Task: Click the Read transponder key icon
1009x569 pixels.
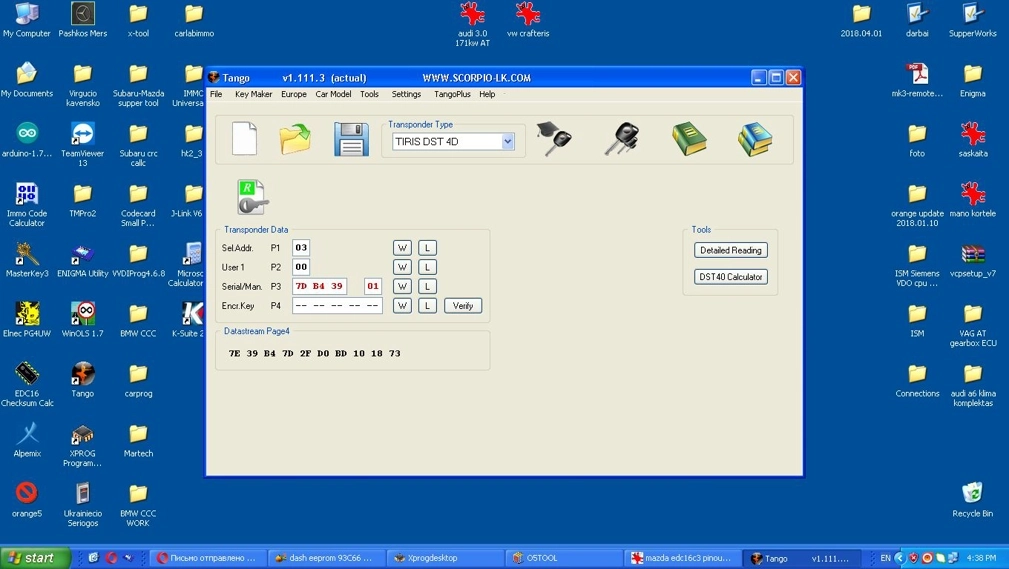Action: click(x=252, y=197)
